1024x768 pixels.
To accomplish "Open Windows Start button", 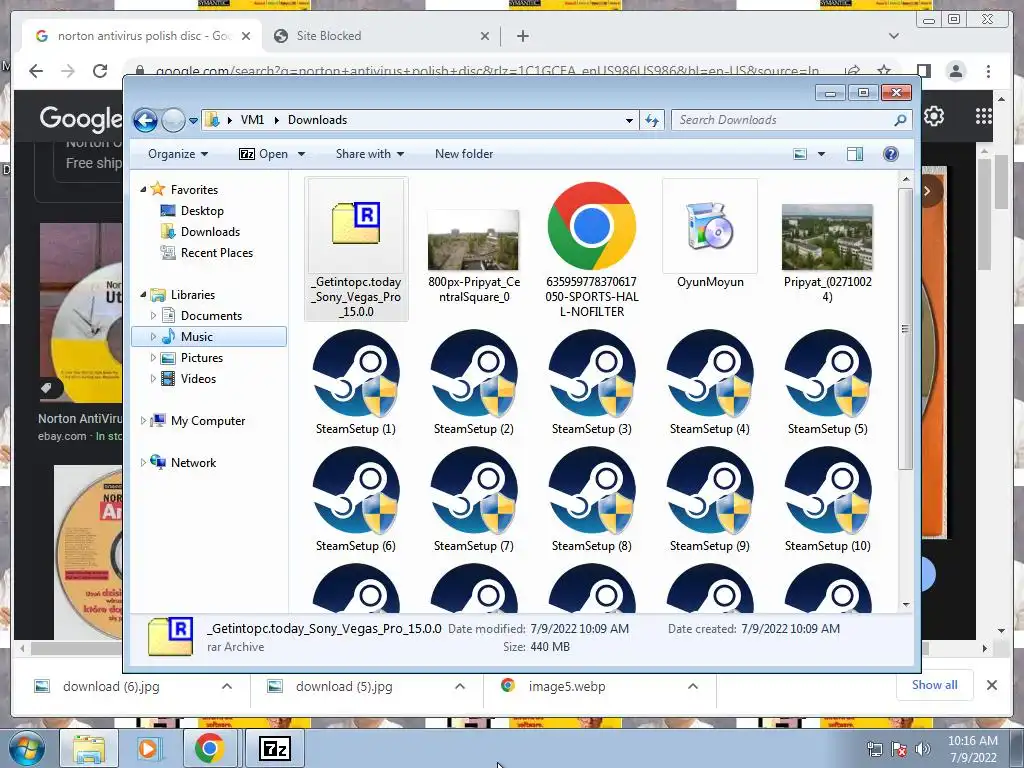I will pyautogui.click(x=26, y=748).
